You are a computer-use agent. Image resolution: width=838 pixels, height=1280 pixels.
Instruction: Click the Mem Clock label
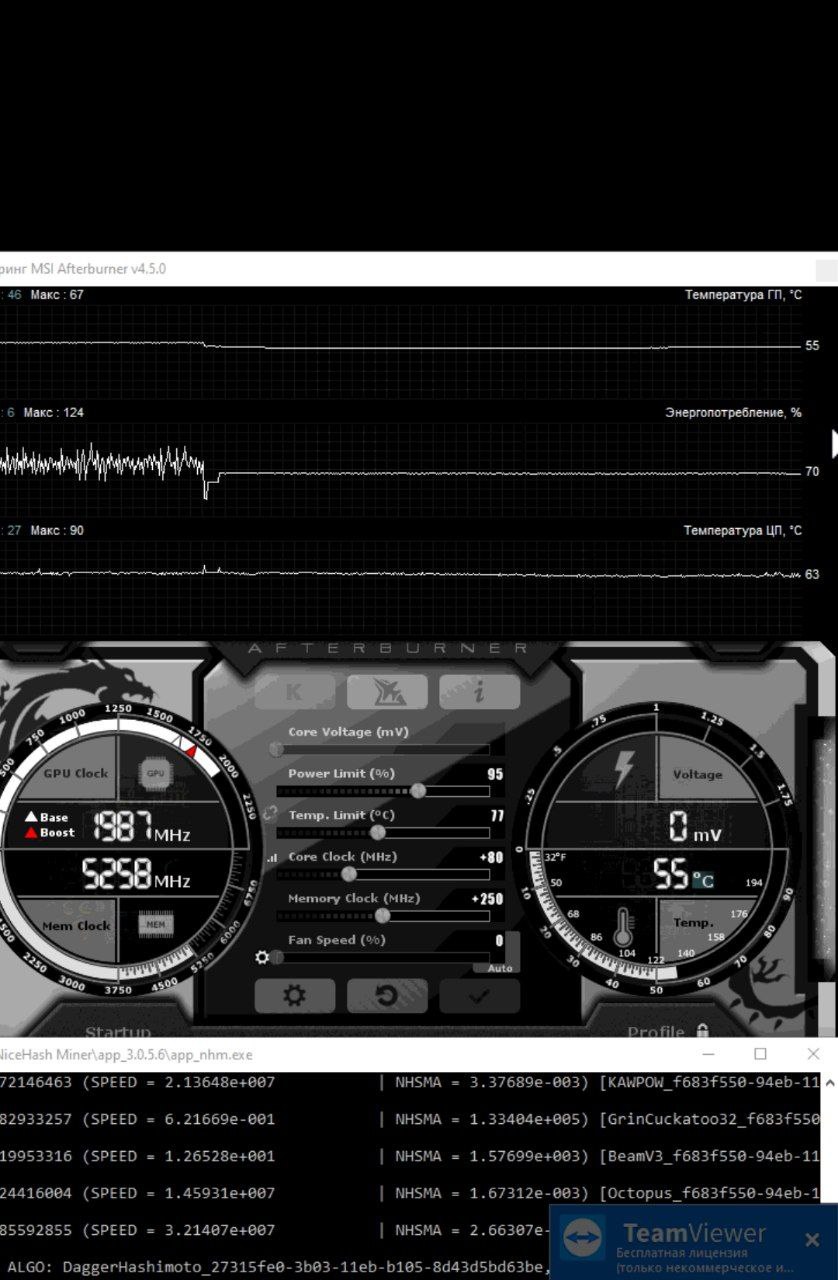76,926
